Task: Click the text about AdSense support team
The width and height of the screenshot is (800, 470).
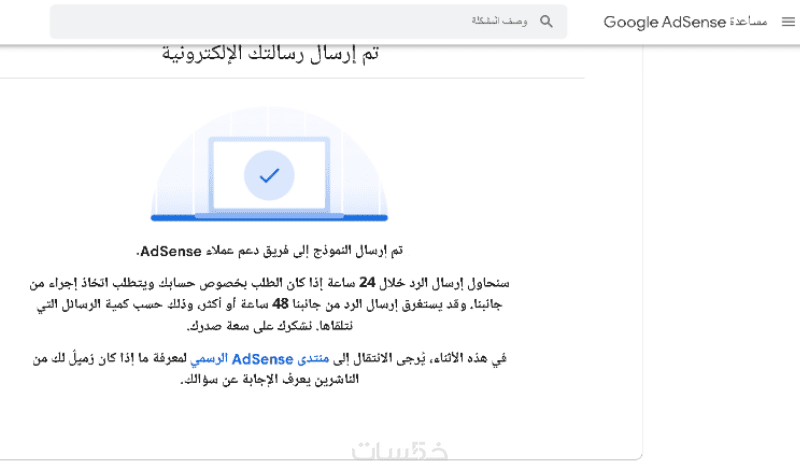Action: [269, 251]
